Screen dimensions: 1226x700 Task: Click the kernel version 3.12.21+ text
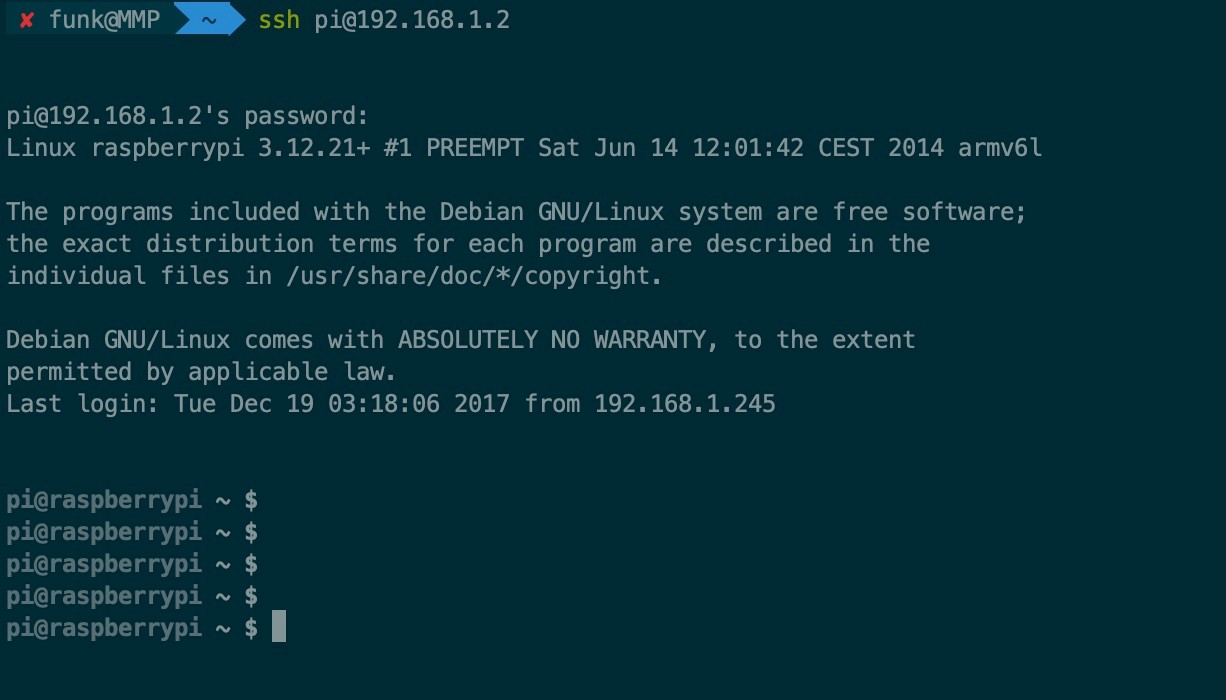pyautogui.click(x=314, y=148)
